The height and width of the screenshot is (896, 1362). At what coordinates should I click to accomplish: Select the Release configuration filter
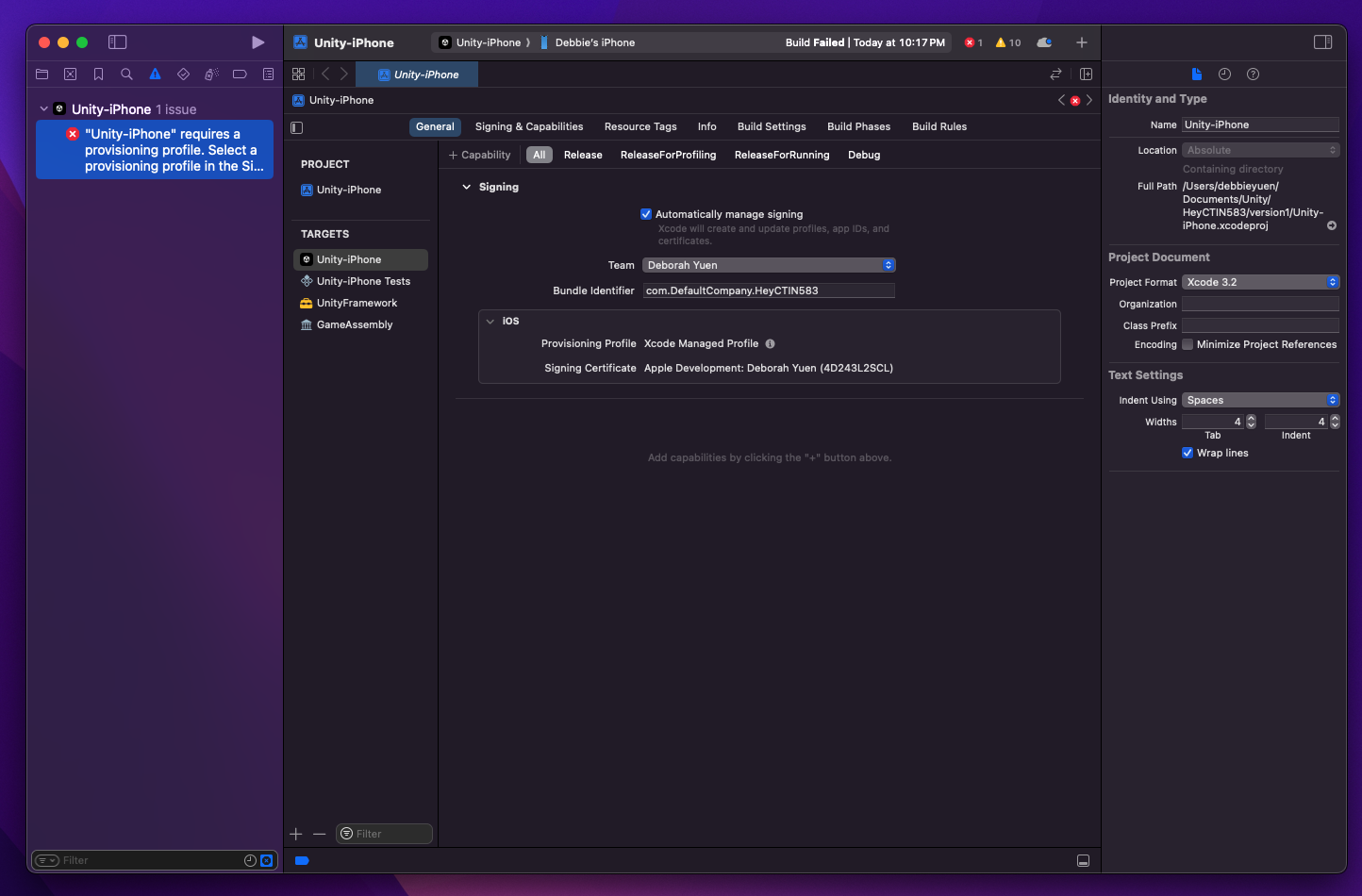tap(583, 155)
